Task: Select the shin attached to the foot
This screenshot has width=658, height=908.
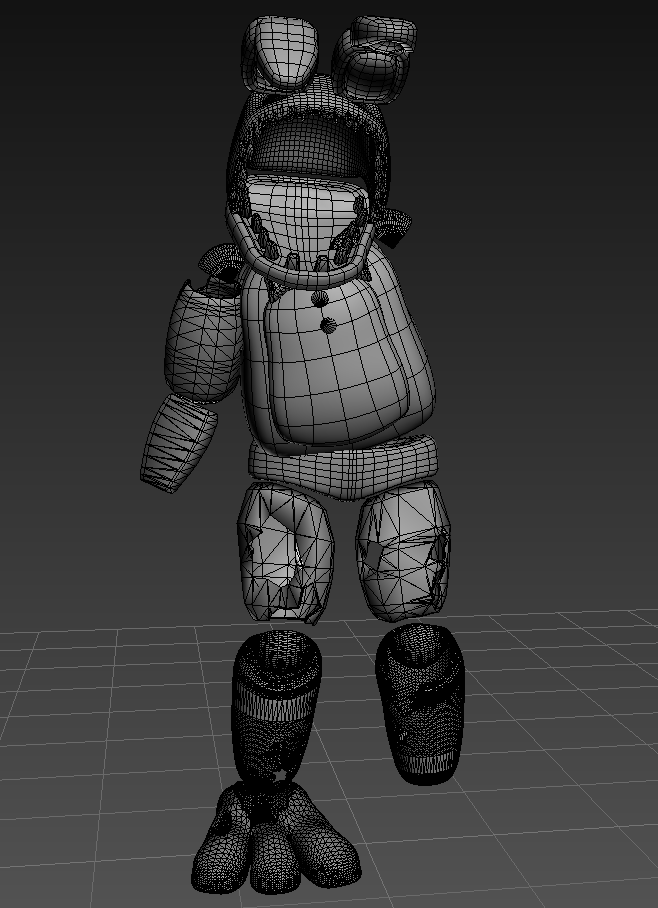Action: [x=276, y=706]
